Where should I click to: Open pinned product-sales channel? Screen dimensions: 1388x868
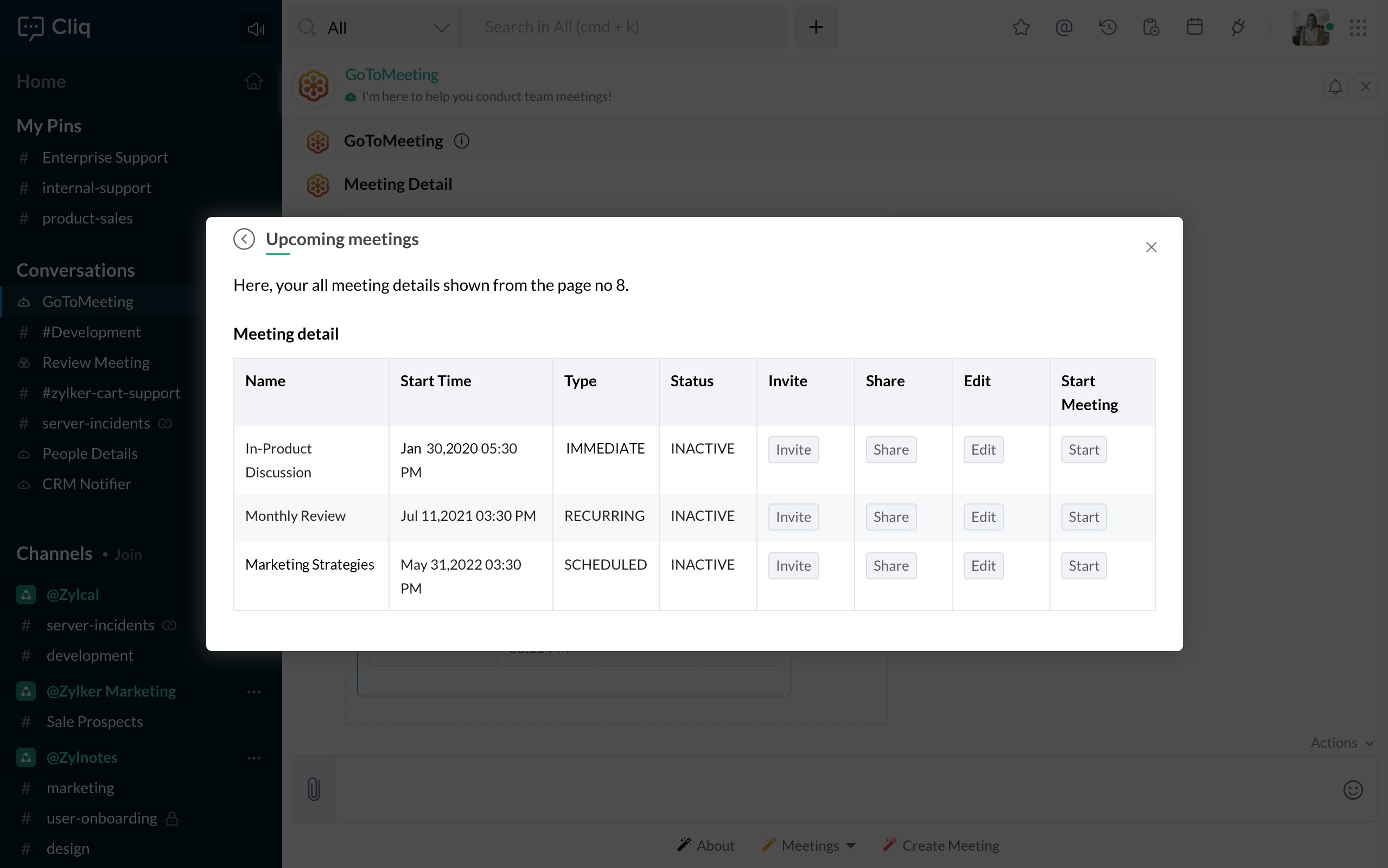tap(87, 218)
